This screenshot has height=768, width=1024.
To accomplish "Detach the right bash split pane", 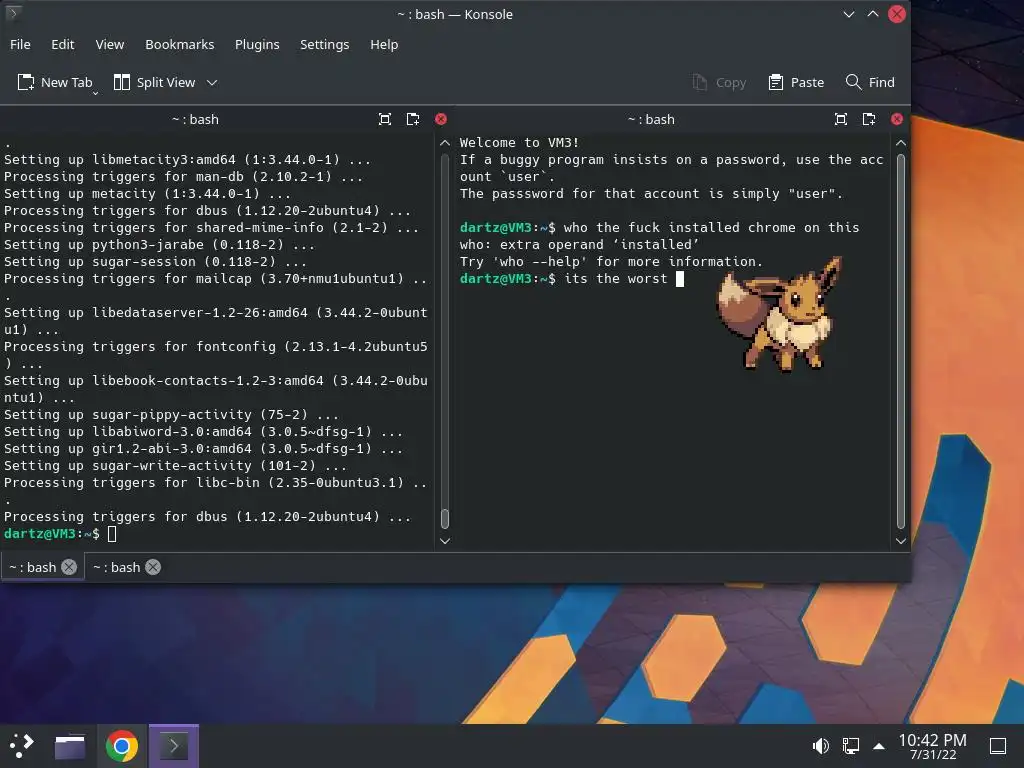I will point(869,119).
